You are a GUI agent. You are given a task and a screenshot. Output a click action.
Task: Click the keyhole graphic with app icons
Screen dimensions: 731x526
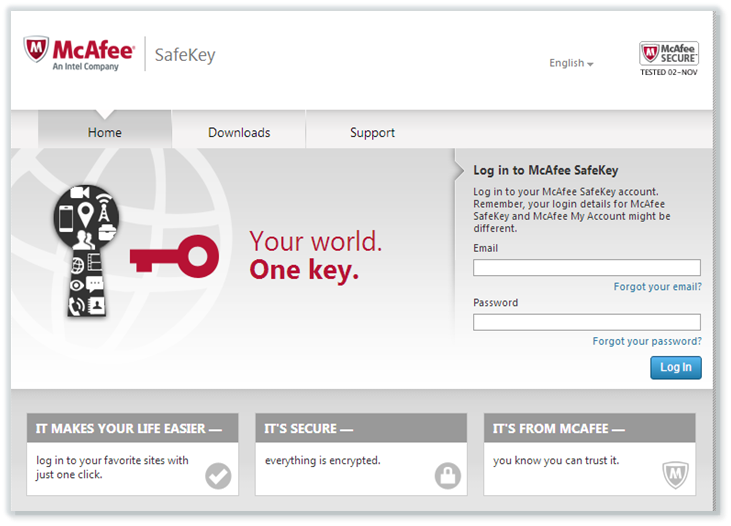tap(86, 251)
